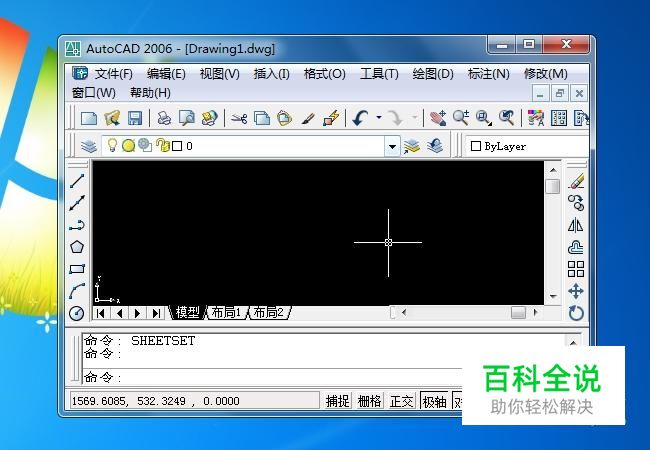Screen dimensions: 650x450
Task: Select the Zoom Window icon
Action: (483, 119)
